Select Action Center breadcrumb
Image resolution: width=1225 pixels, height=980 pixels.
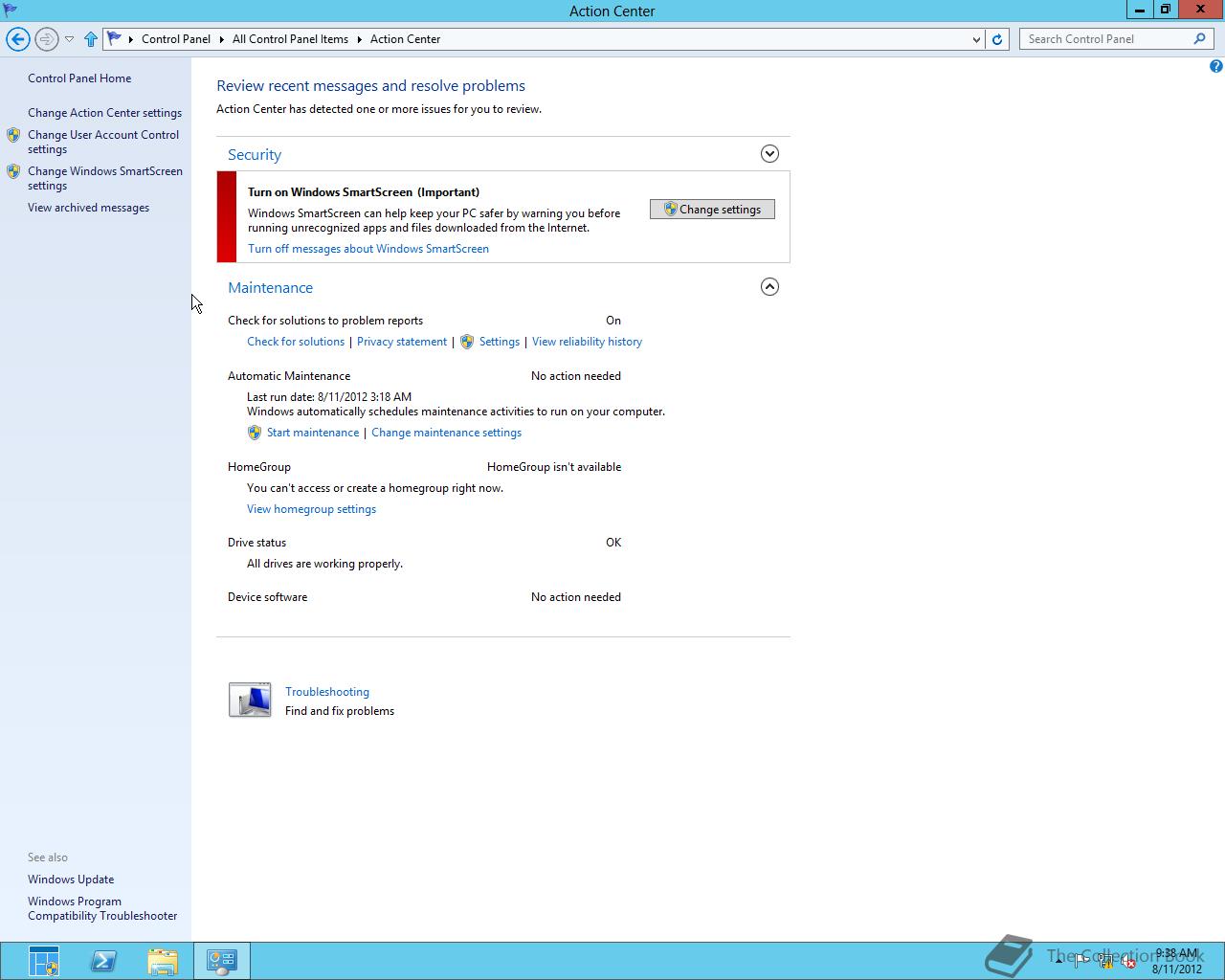pyautogui.click(x=405, y=39)
